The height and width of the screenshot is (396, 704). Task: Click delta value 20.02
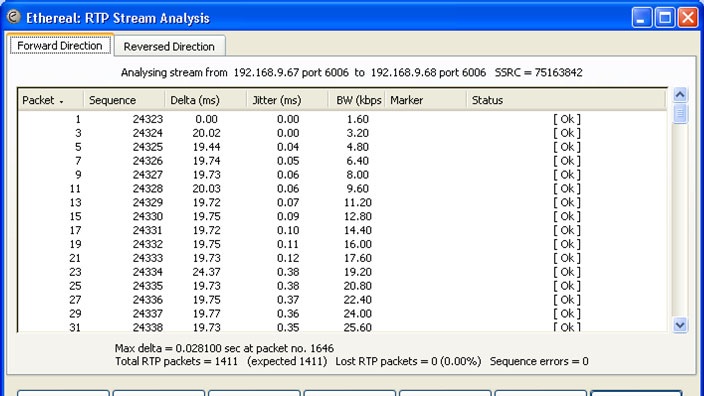(207, 133)
